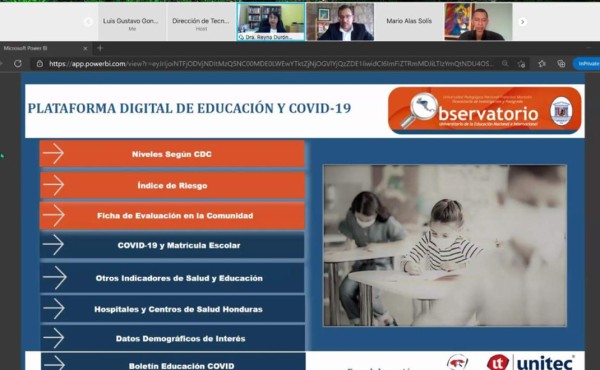This screenshot has height=370, width=600.
Task: Select video tile of man in suit
Action: click(x=340, y=22)
